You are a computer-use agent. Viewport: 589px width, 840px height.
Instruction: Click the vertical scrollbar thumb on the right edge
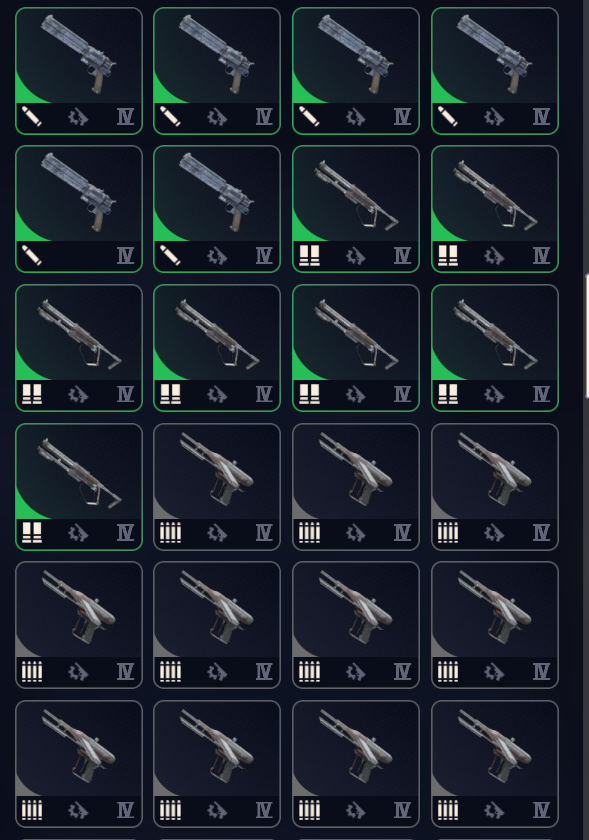point(586,336)
